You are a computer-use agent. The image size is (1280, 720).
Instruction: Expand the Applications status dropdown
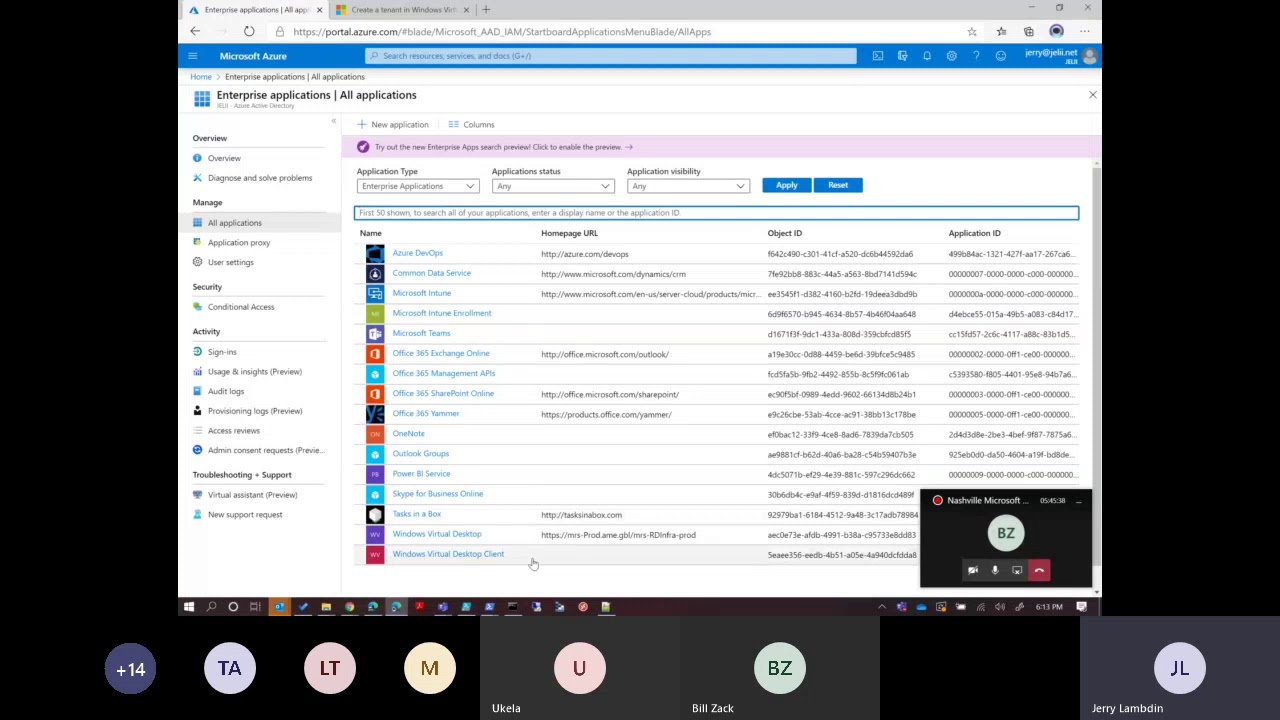(x=552, y=186)
